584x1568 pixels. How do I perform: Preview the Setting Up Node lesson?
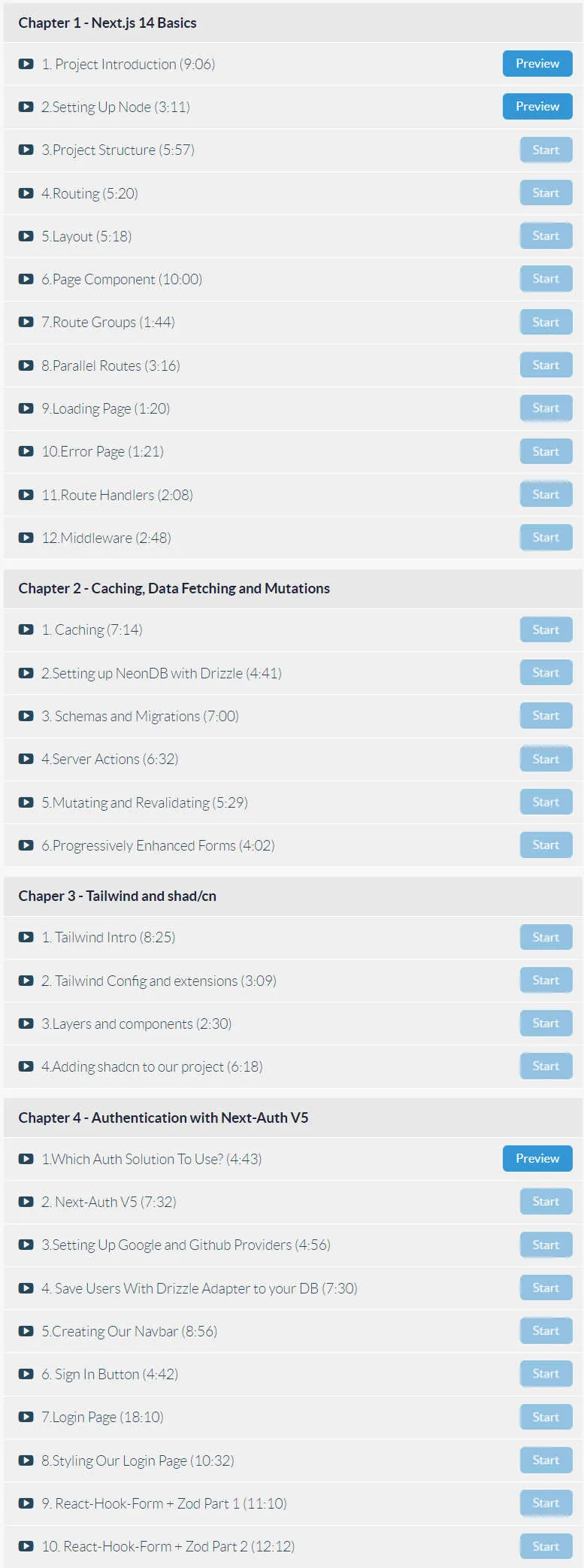point(537,107)
